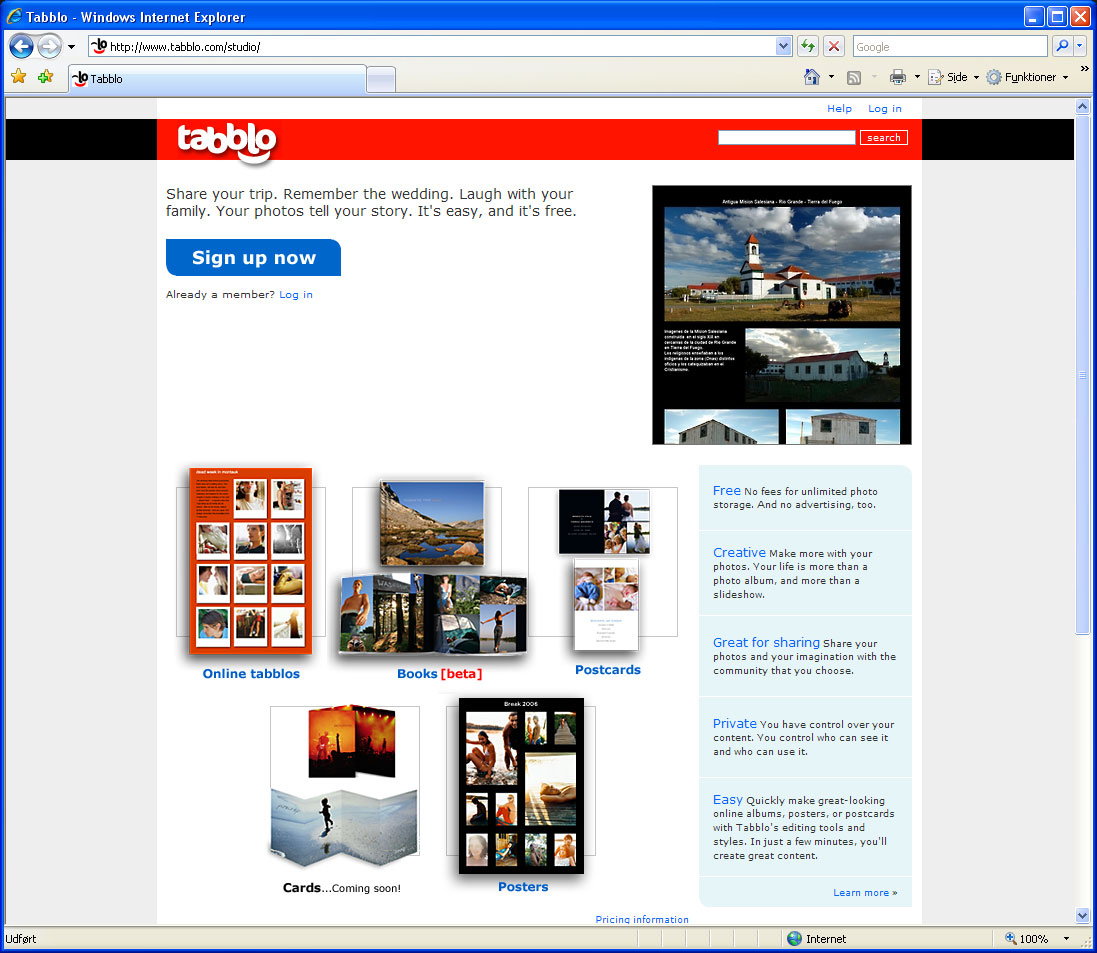
Task: Click the browser Back arrow button
Action: click(x=22, y=46)
